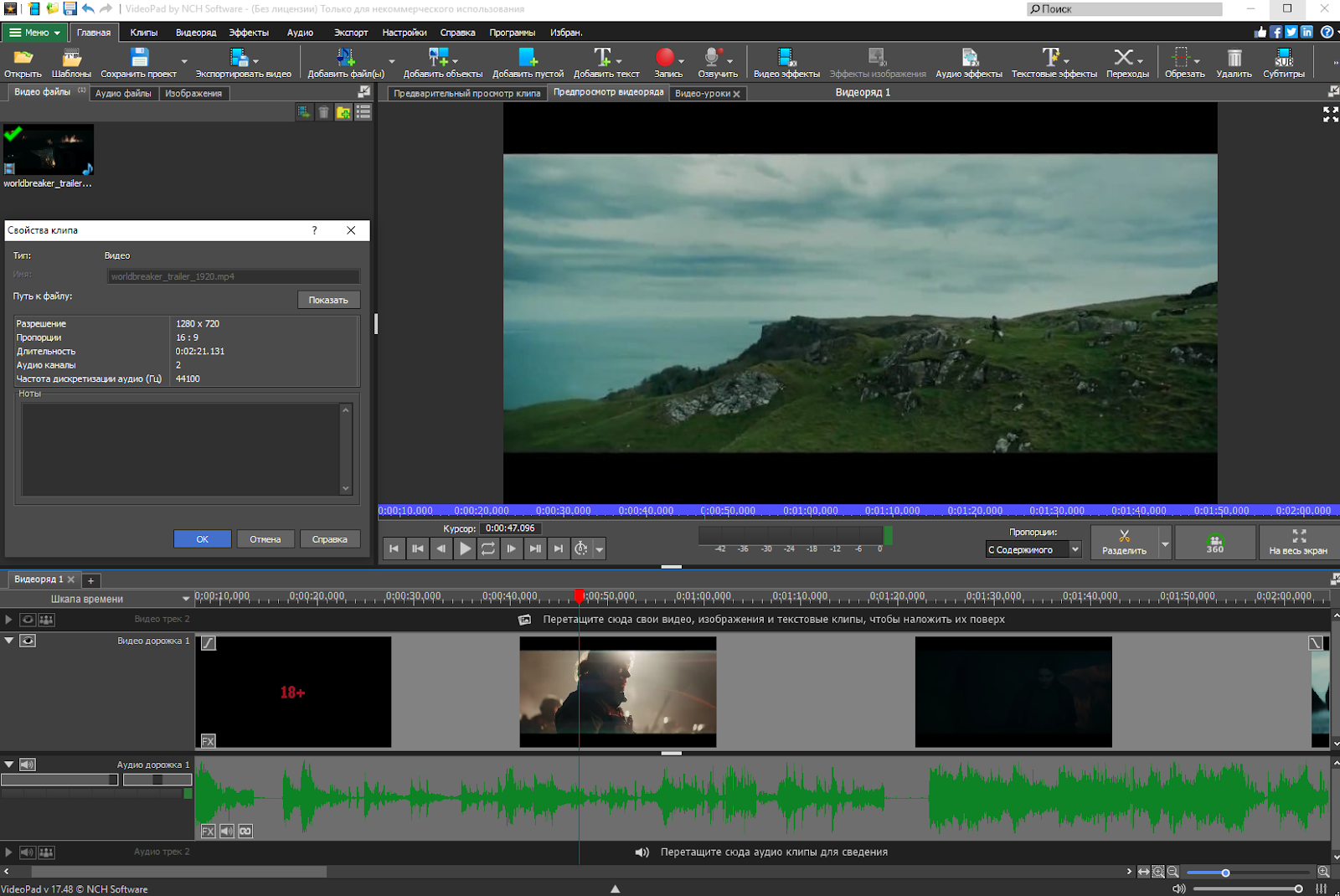Collapse Видео дорожка 1 with its triangle
Screen dimensions: 1340x896
(8, 640)
